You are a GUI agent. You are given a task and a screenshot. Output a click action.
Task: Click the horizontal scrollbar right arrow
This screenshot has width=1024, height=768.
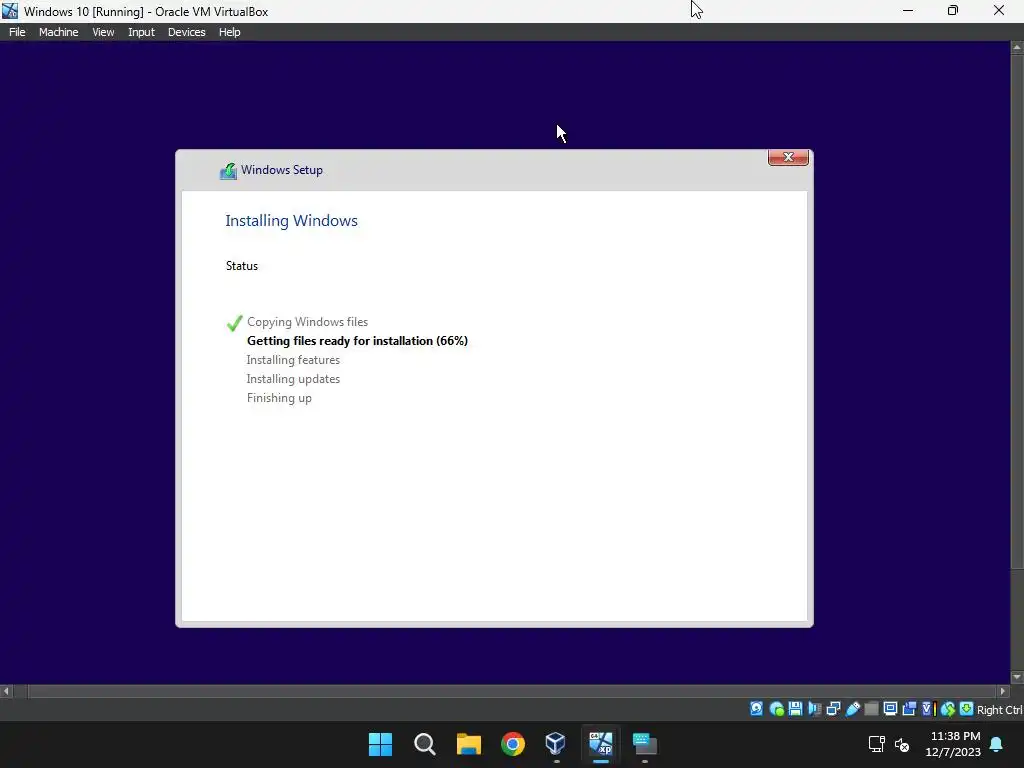1003,691
